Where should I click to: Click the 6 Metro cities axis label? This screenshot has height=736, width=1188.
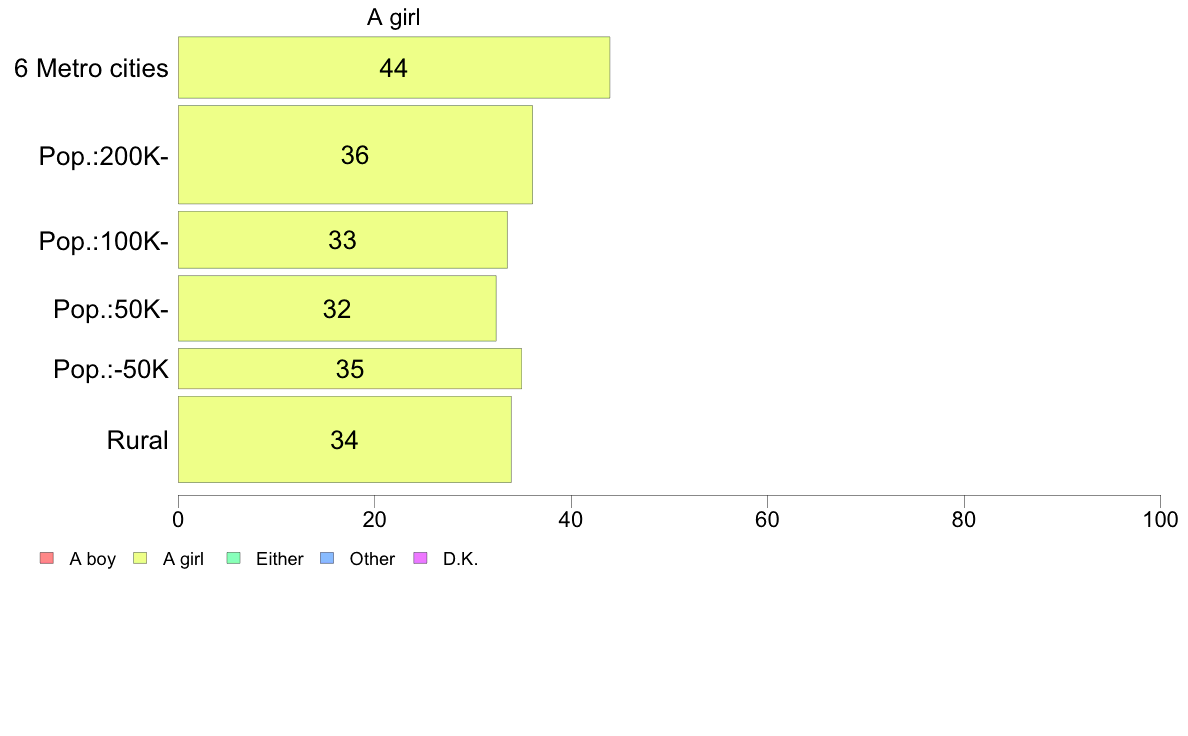[91, 68]
